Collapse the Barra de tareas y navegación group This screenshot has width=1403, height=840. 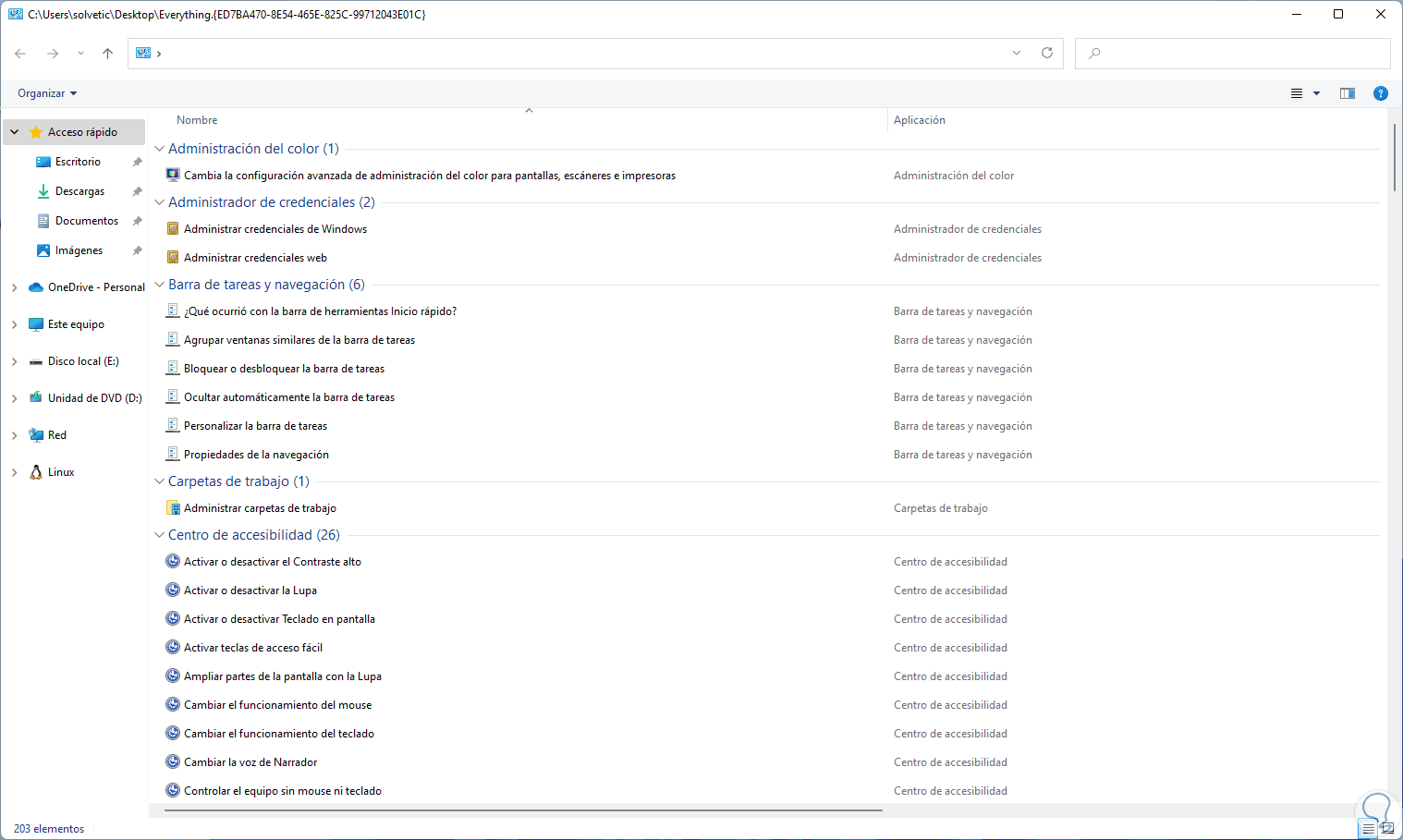point(159,285)
